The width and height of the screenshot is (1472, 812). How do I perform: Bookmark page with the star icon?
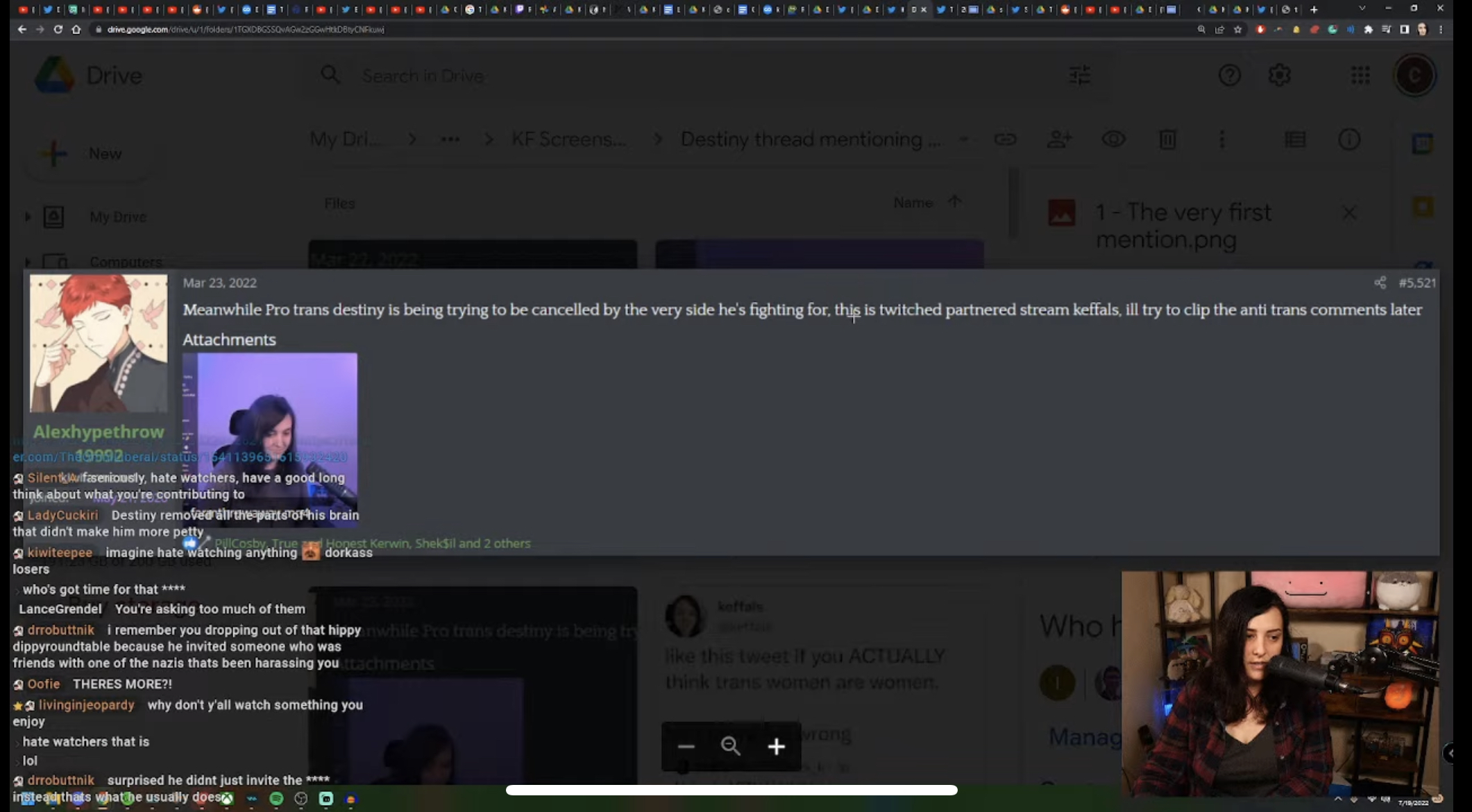click(x=1237, y=30)
